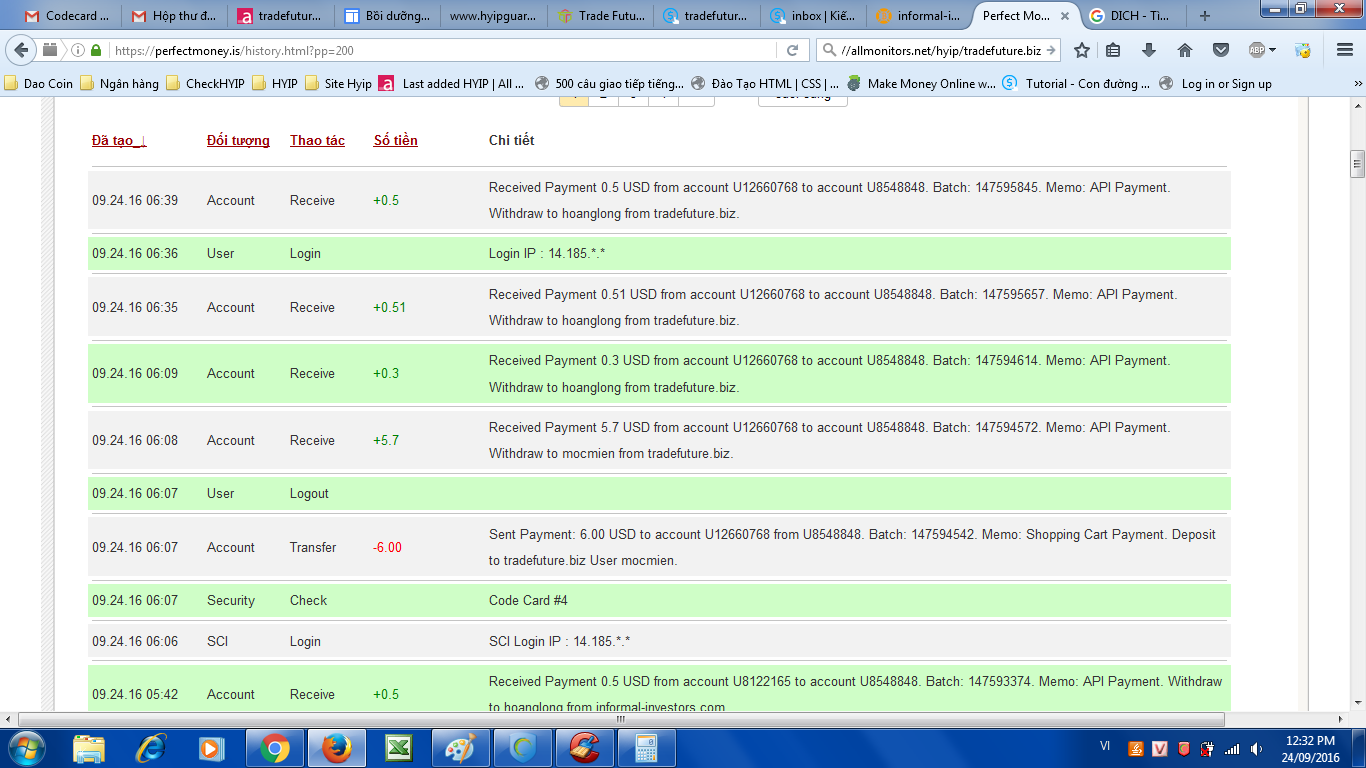Viewport: 1366px width, 768px height.
Task: Select the Firefox taskbar button
Action: click(x=337, y=748)
